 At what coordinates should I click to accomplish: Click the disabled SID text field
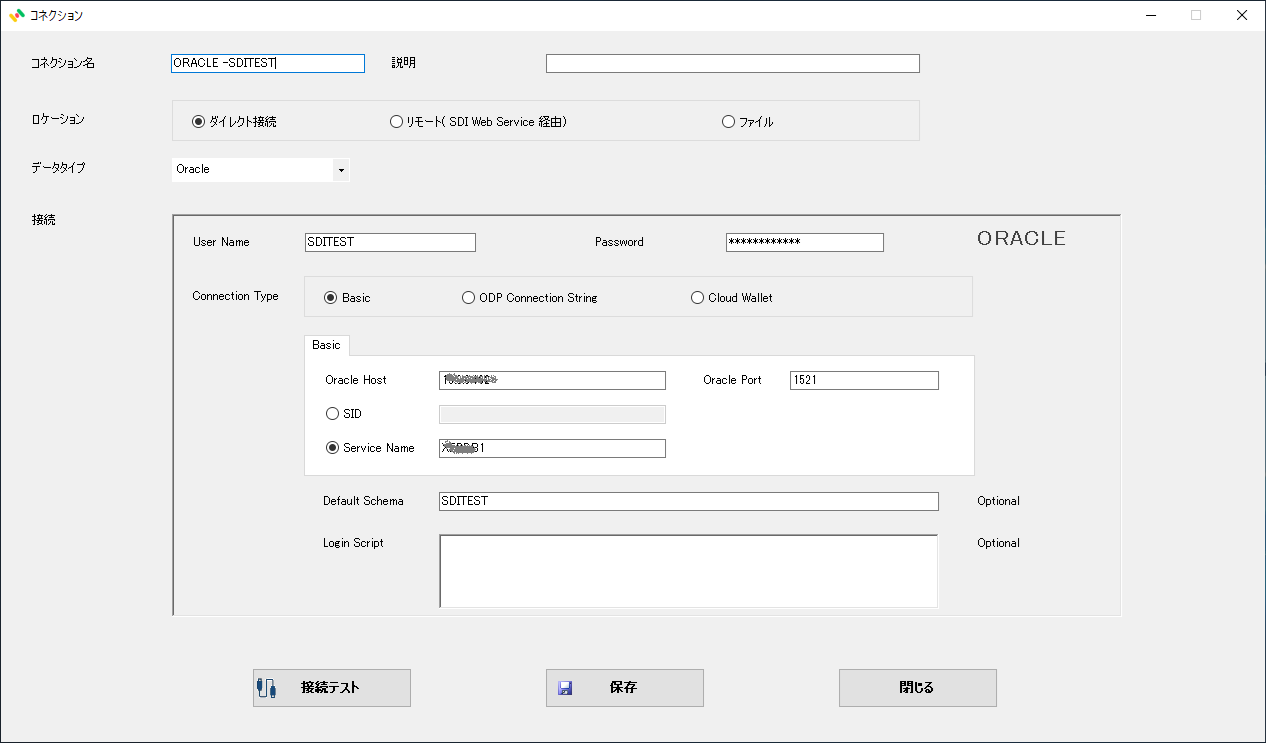552,414
